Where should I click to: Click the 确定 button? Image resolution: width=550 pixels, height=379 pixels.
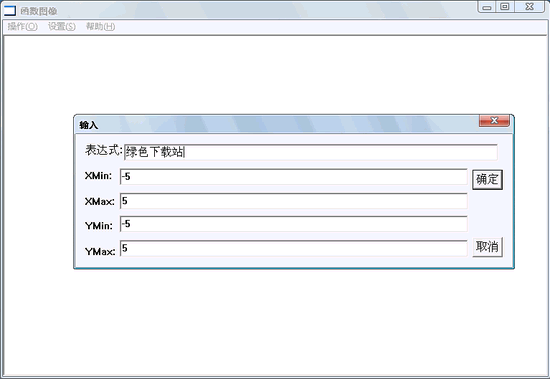[487, 180]
